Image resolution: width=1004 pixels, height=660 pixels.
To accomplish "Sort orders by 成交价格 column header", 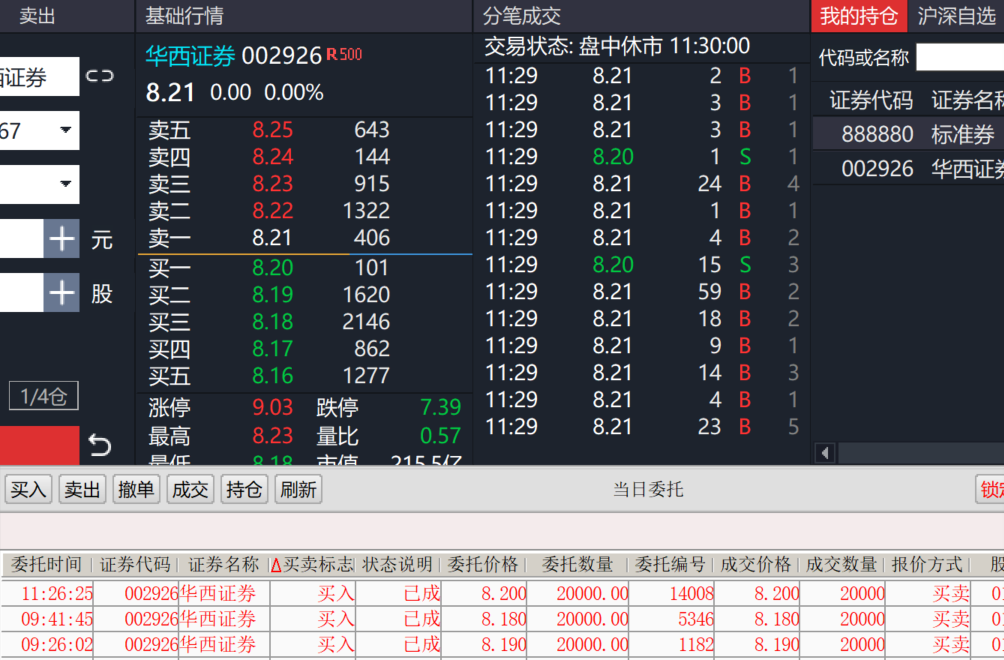I will [756, 565].
